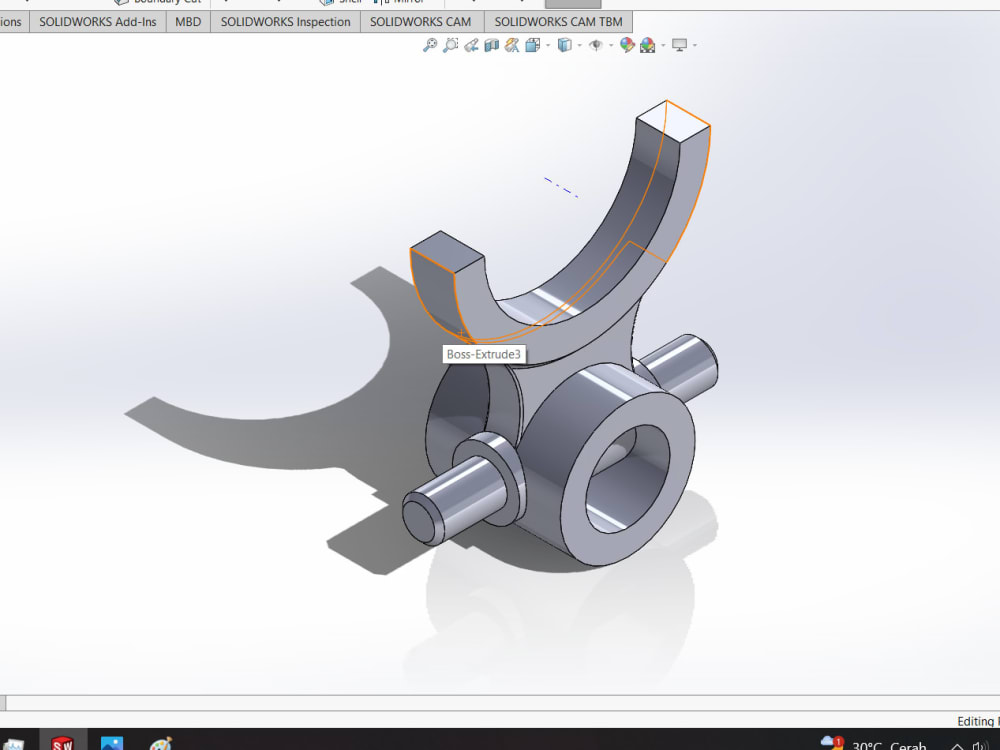
Task: Toggle the Section View tool
Action: (492, 44)
